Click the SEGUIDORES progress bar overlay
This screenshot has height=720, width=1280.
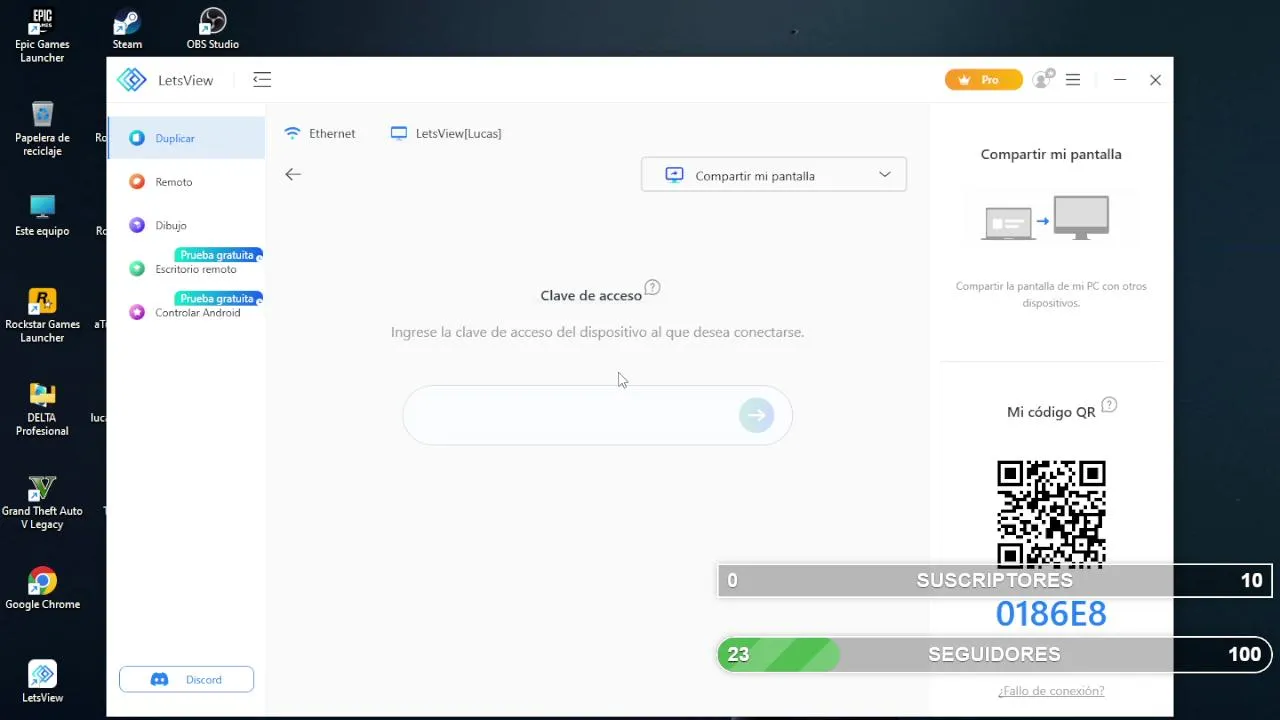[x=994, y=654]
